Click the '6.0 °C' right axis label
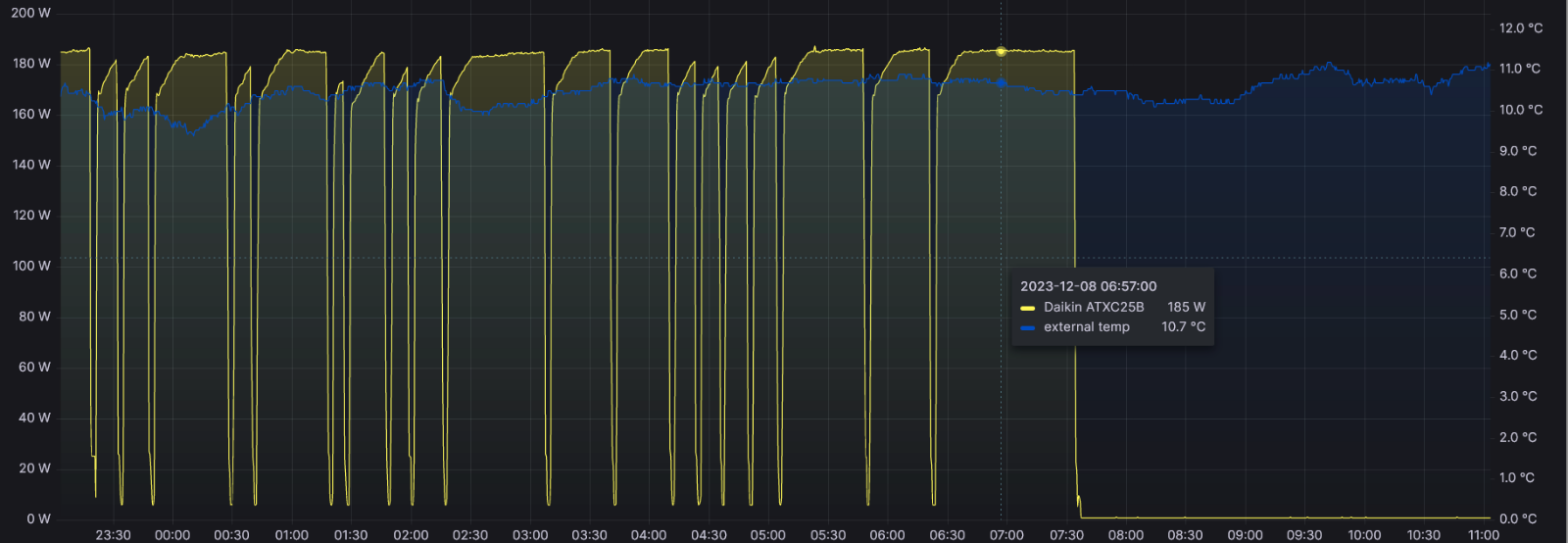Image resolution: width=1568 pixels, height=543 pixels. point(1518,273)
